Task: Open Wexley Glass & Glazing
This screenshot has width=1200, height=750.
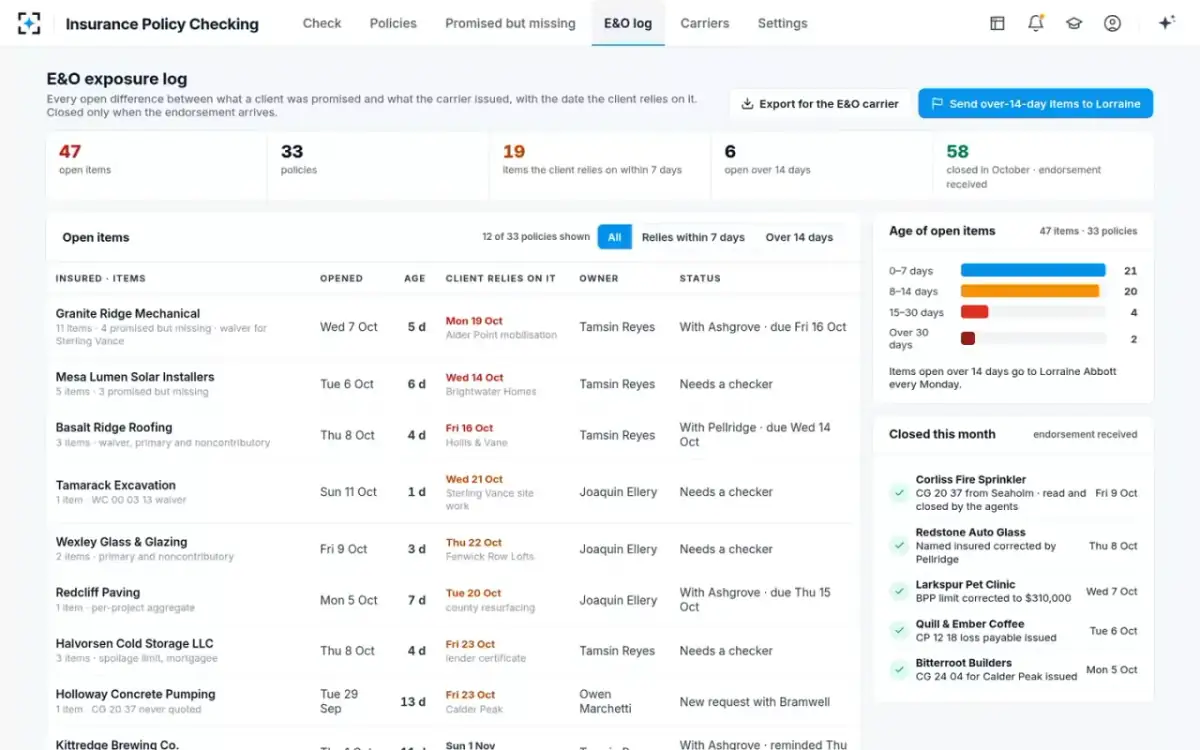Action: click(453, 549)
